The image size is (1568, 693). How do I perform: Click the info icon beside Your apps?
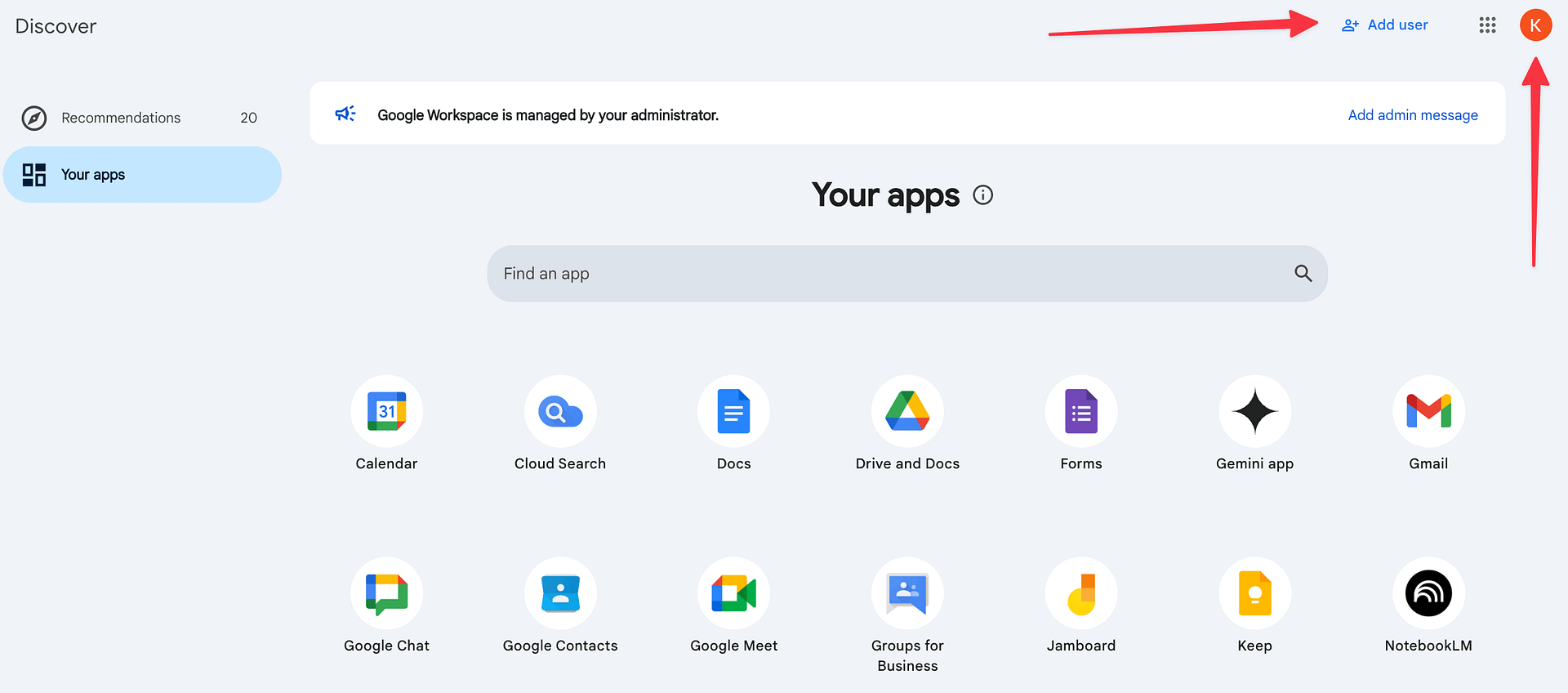point(983,195)
